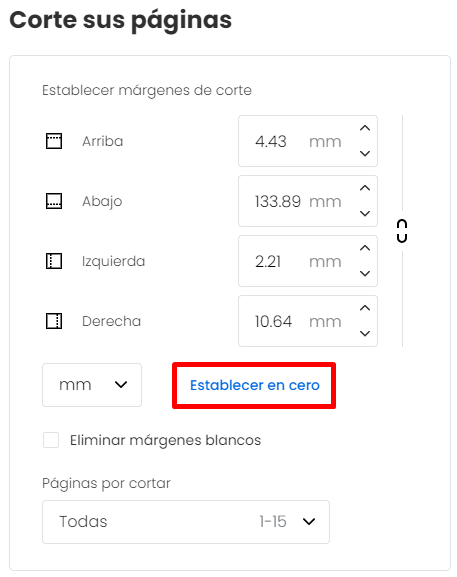Screen dimensions: 457x577
Task: Increase the Arriba margin with up arrow
Action: (365, 128)
